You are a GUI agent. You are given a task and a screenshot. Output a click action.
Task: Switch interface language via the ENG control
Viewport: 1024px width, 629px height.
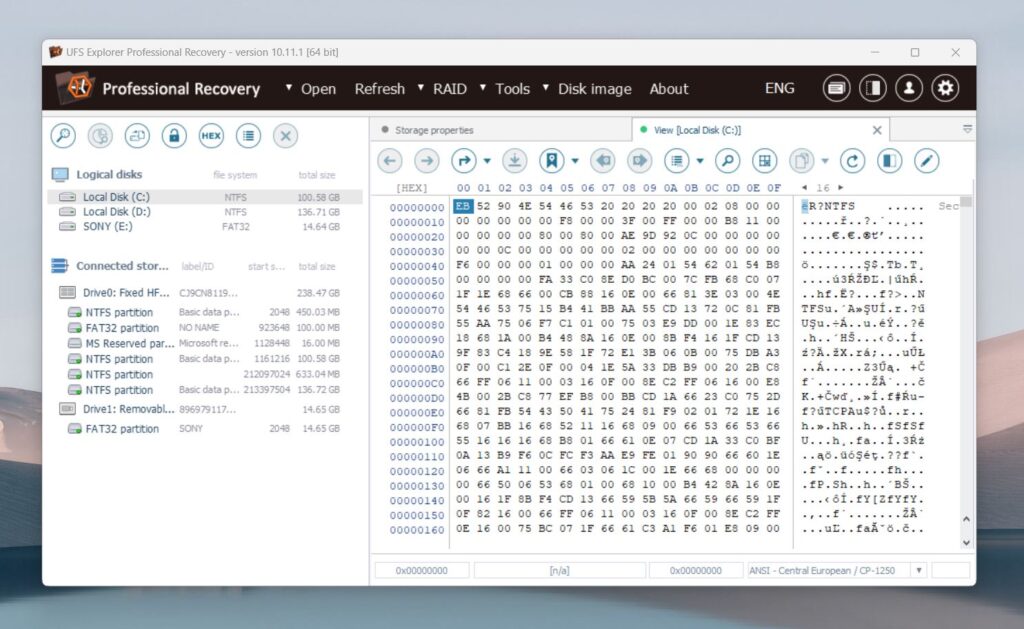tap(779, 88)
